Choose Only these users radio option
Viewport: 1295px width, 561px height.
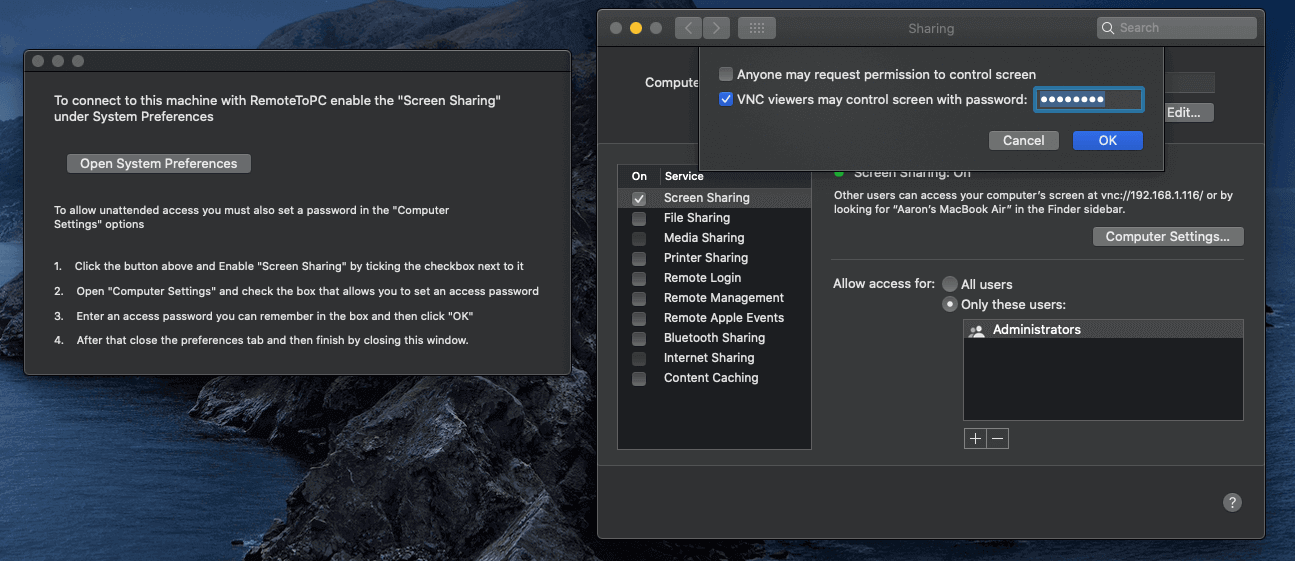tap(950, 304)
